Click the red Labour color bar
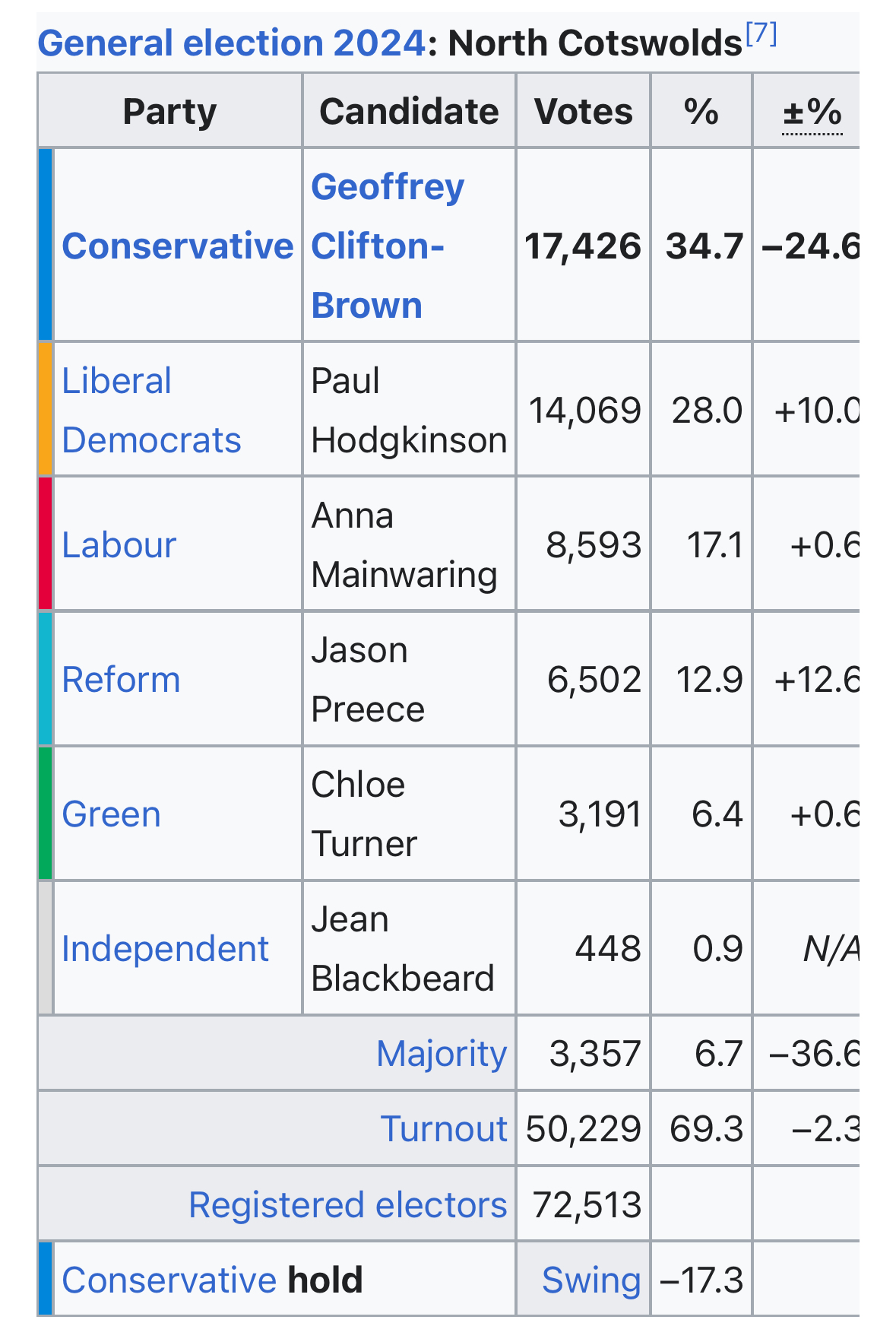 46,544
